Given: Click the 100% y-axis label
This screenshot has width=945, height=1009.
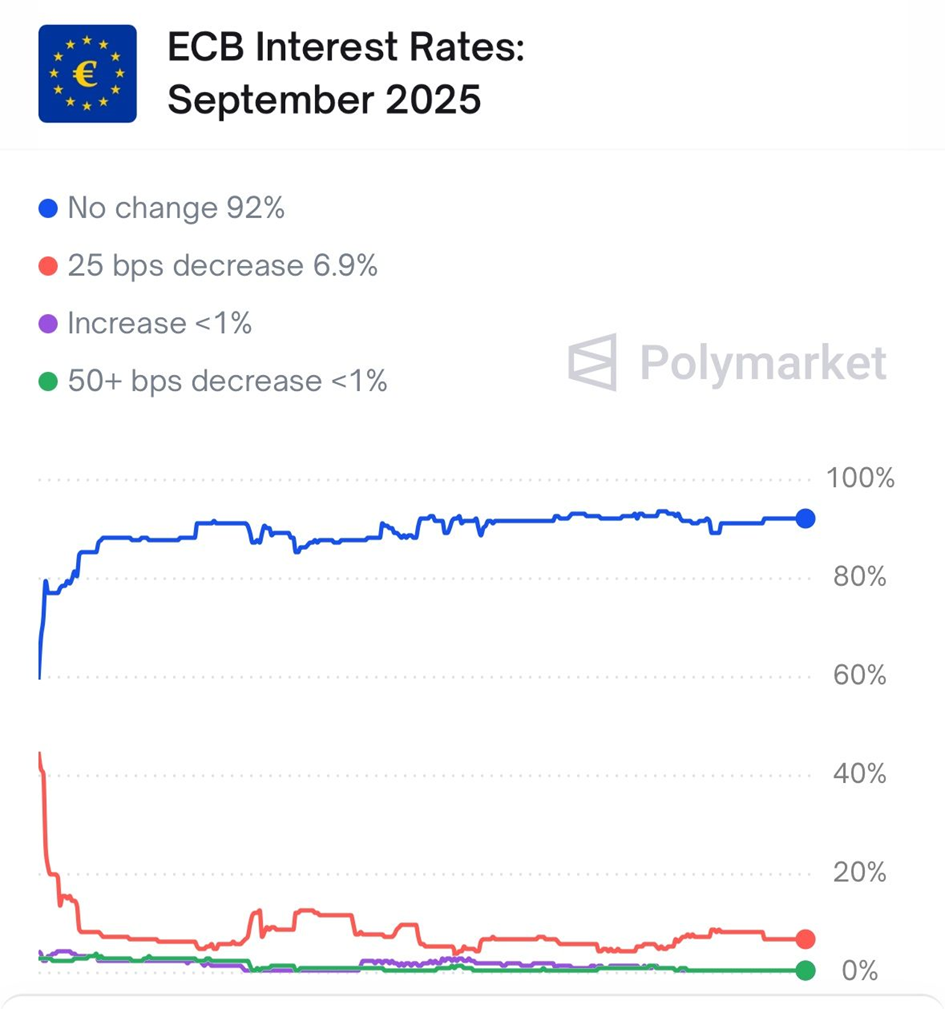Looking at the screenshot, I should tap(860, 479).
